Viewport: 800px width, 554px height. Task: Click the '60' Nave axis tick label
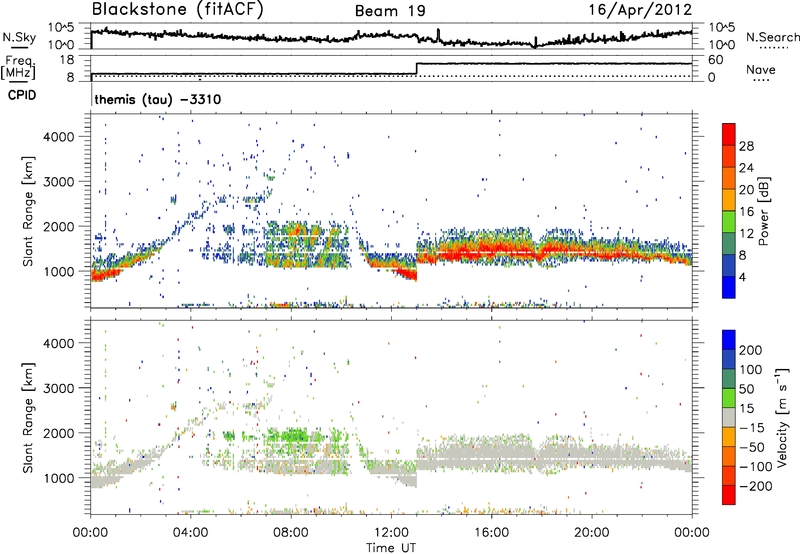[x=716, y=60]
